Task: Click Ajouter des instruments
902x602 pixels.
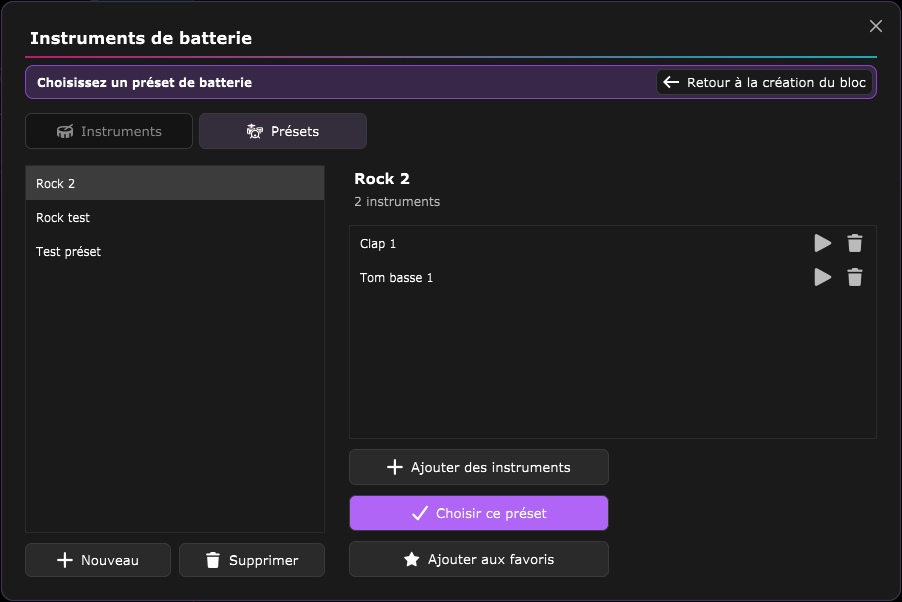Action: pyautogui.click(x=479, y=467)
